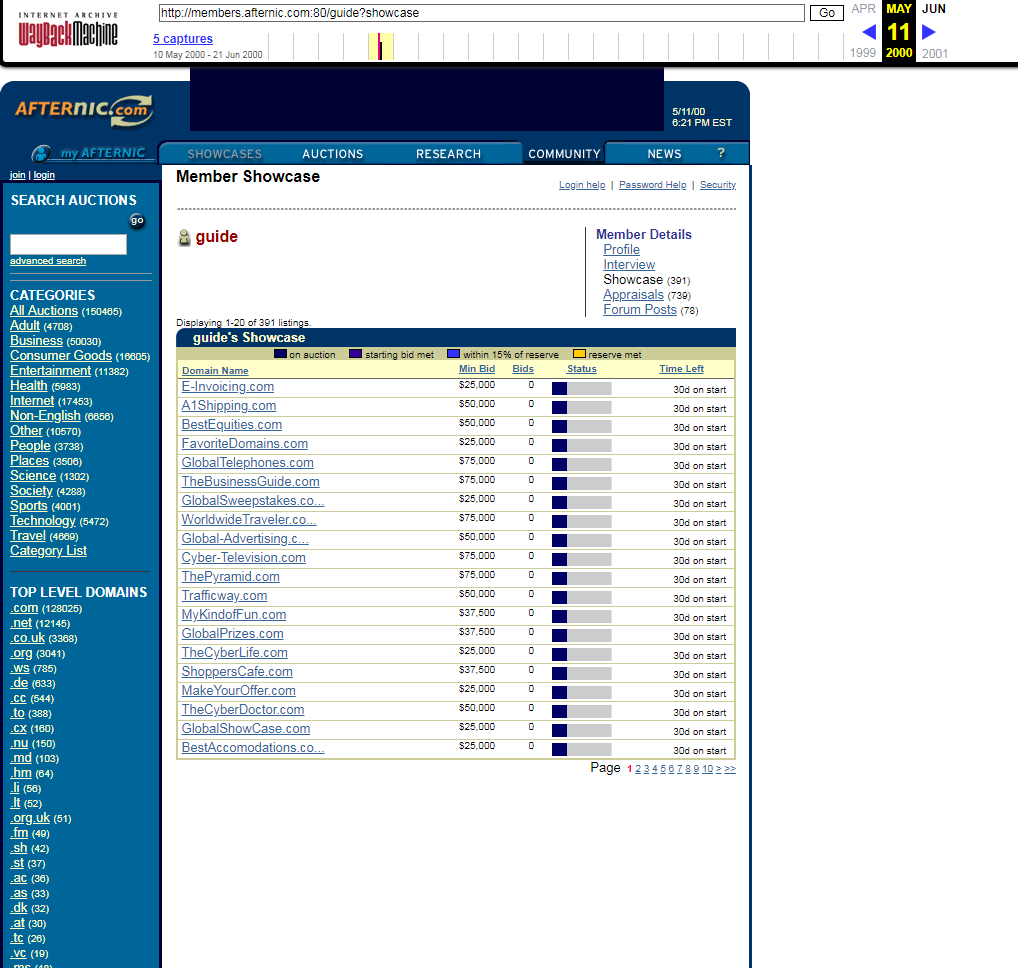Open the Business category
The width and height of the screenshot is (1018, 968).
pyautogui.click(x=36, y=341)
